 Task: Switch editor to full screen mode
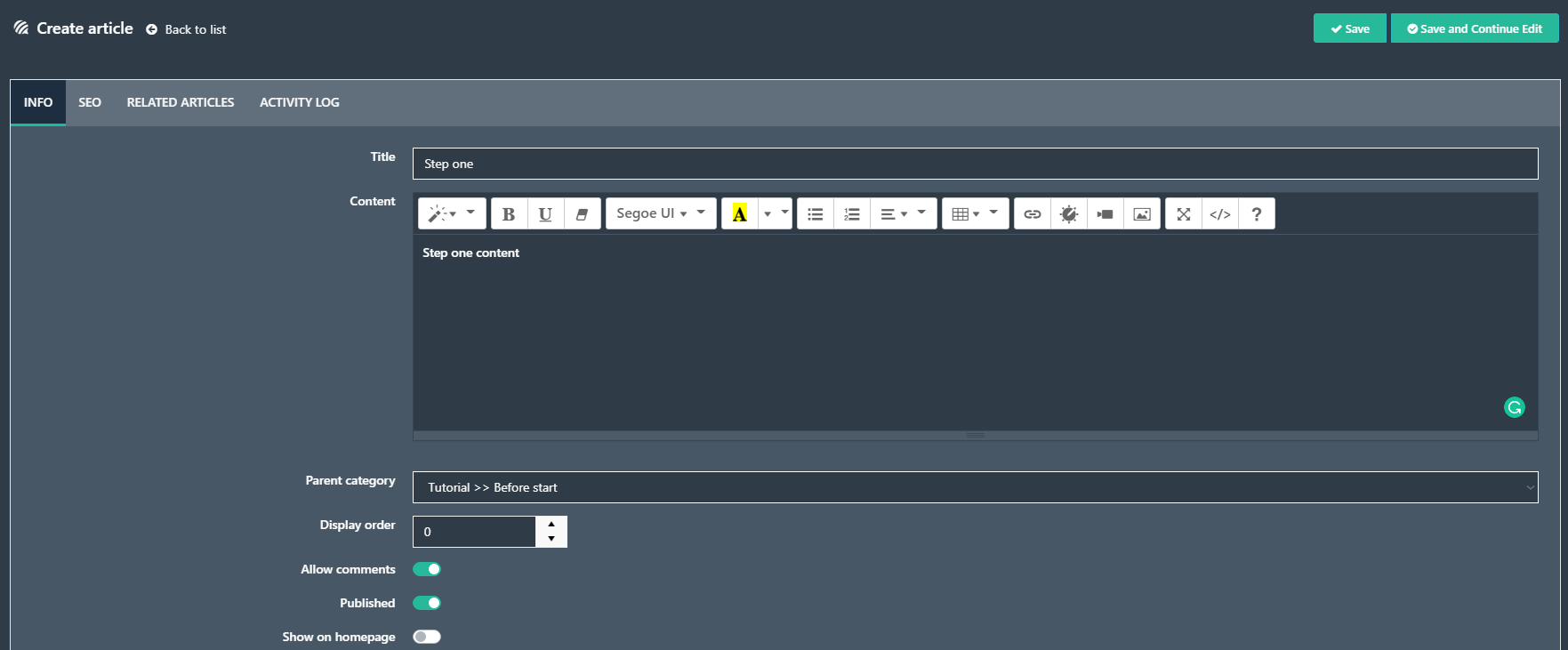tap(1183, 213)
